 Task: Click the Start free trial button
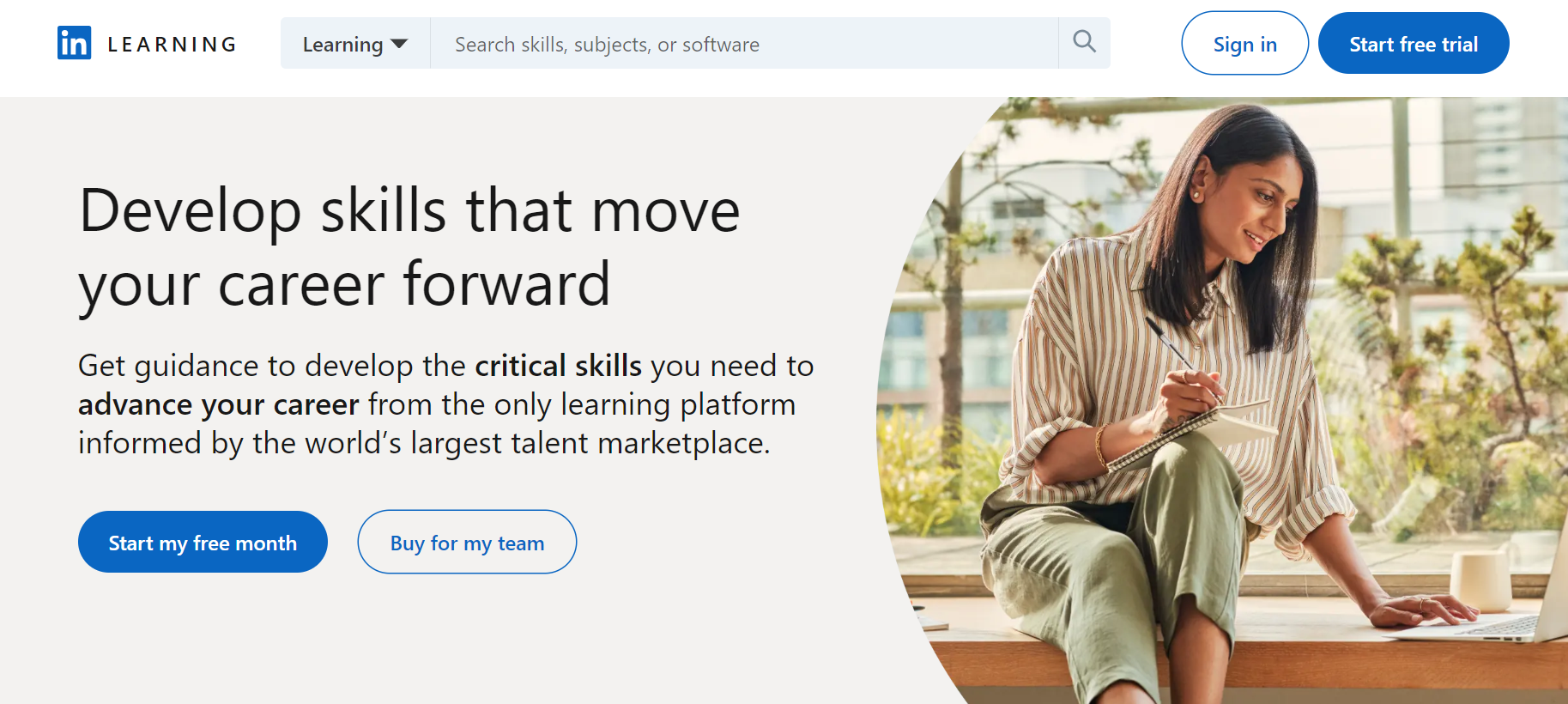tap(1413, 44)
